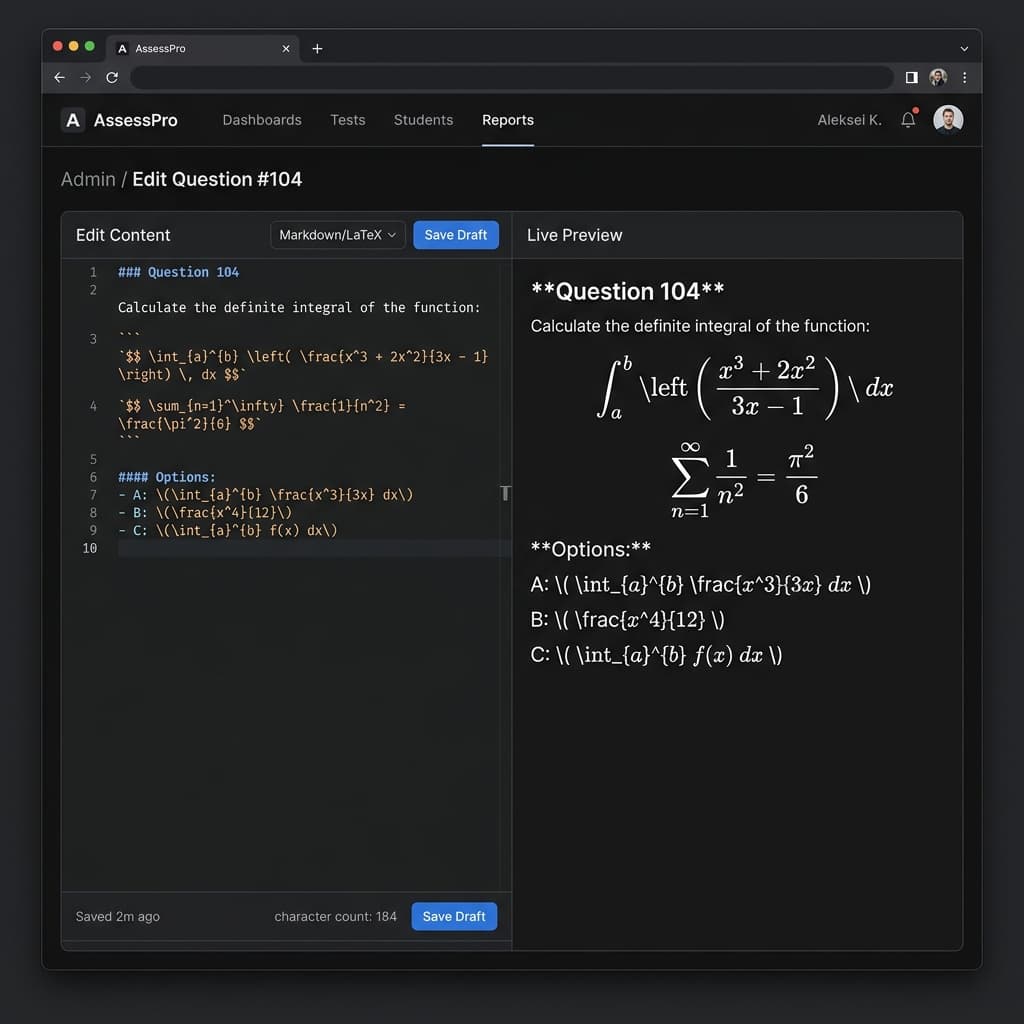Image resolution: width=1024 pixels, height=1024 pixels.
Task: Click the 'Edit Content' panel title
Action: pyautogui.click(x=123, y=235)
